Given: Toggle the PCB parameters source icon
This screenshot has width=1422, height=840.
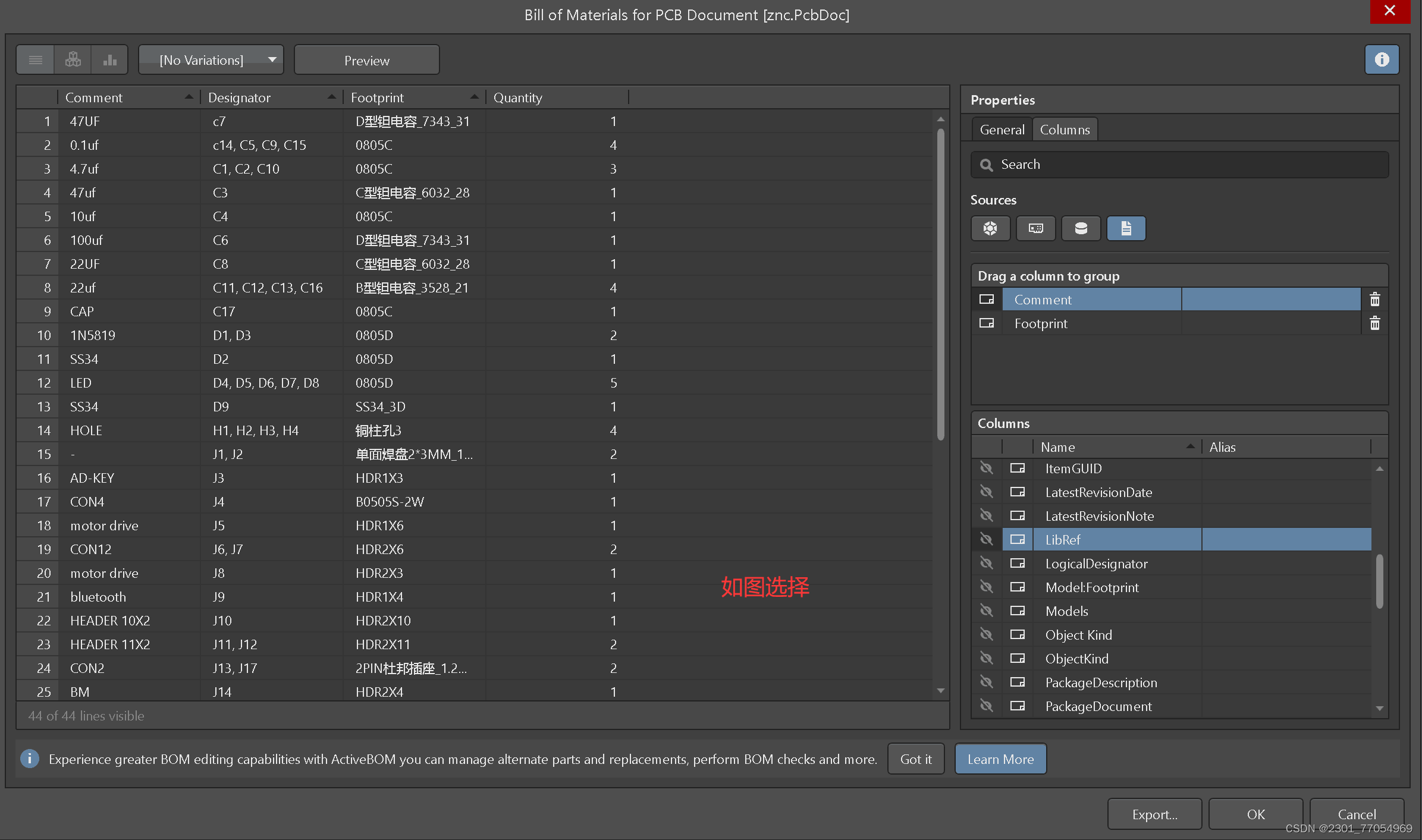Looking at the screenshot, I should coord(1035,228).
